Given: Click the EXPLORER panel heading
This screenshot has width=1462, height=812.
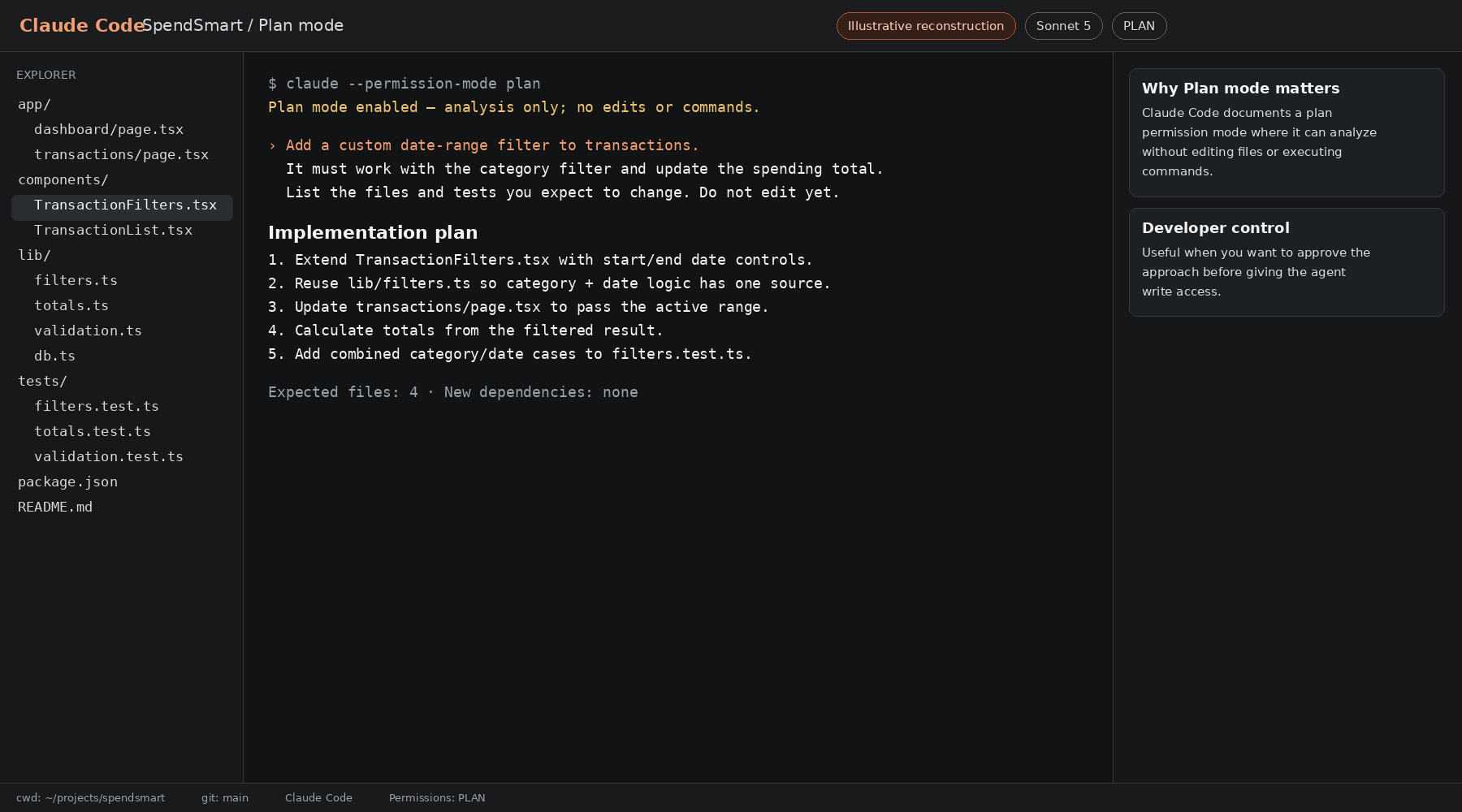Looking at the screenshot, I should click(46, 75).
